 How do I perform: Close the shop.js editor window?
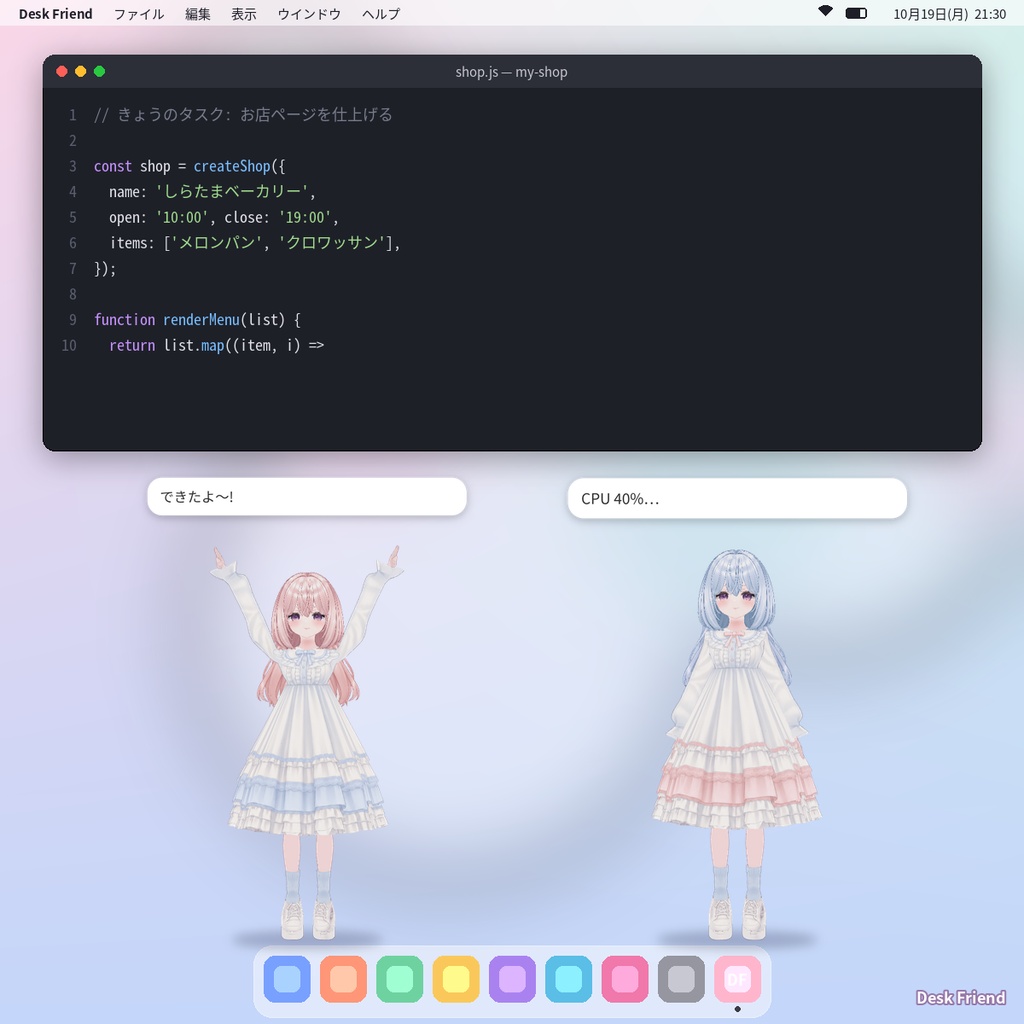tap(62, 71)
